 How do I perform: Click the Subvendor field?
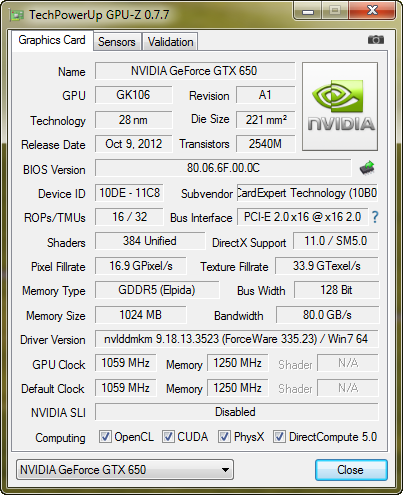[x=307, y=193]
